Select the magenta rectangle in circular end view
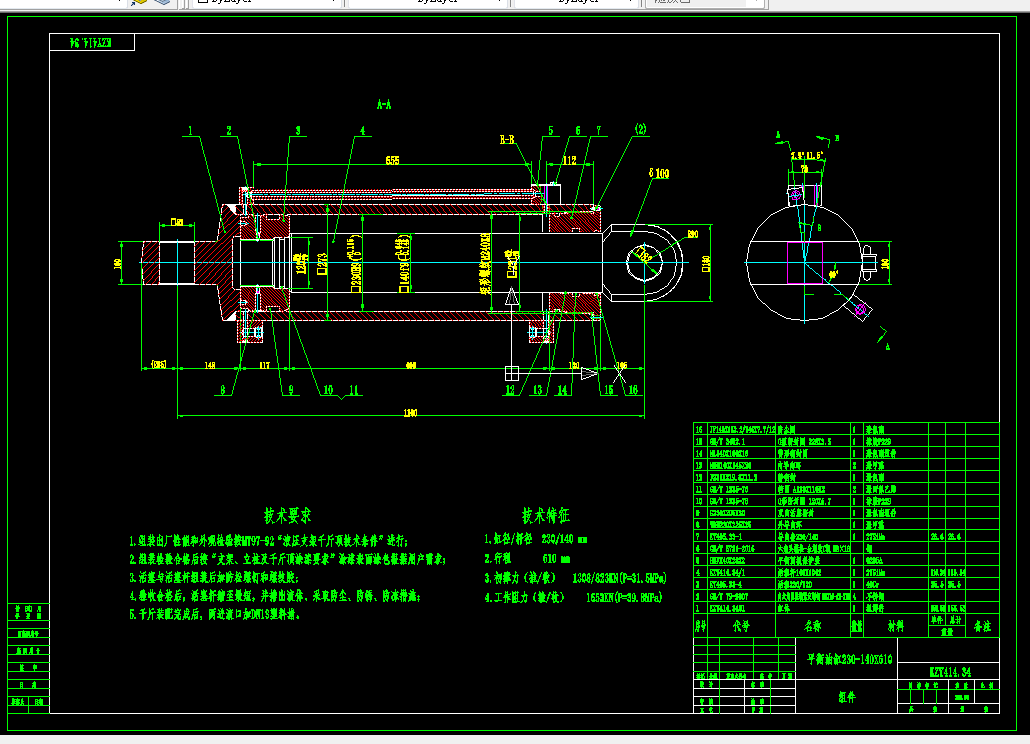Screen dimensions: 1030x744 [805, 263]
